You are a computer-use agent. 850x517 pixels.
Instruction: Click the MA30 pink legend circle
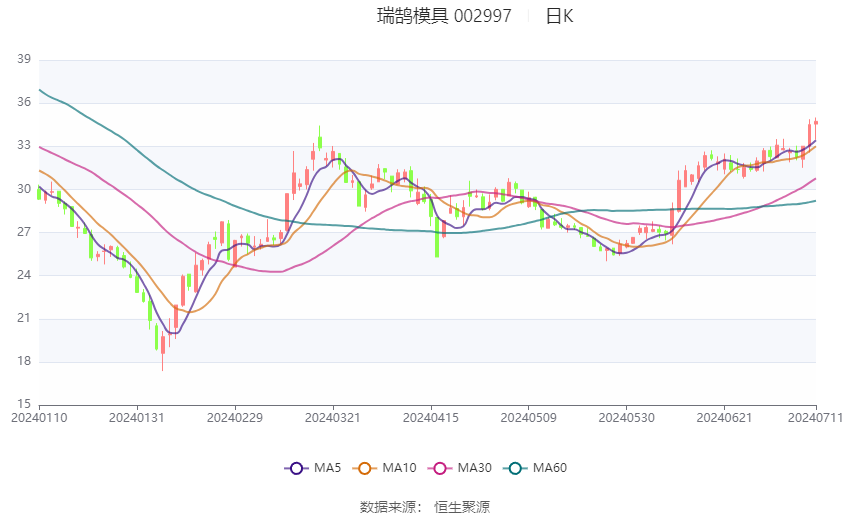coord(440,468)
